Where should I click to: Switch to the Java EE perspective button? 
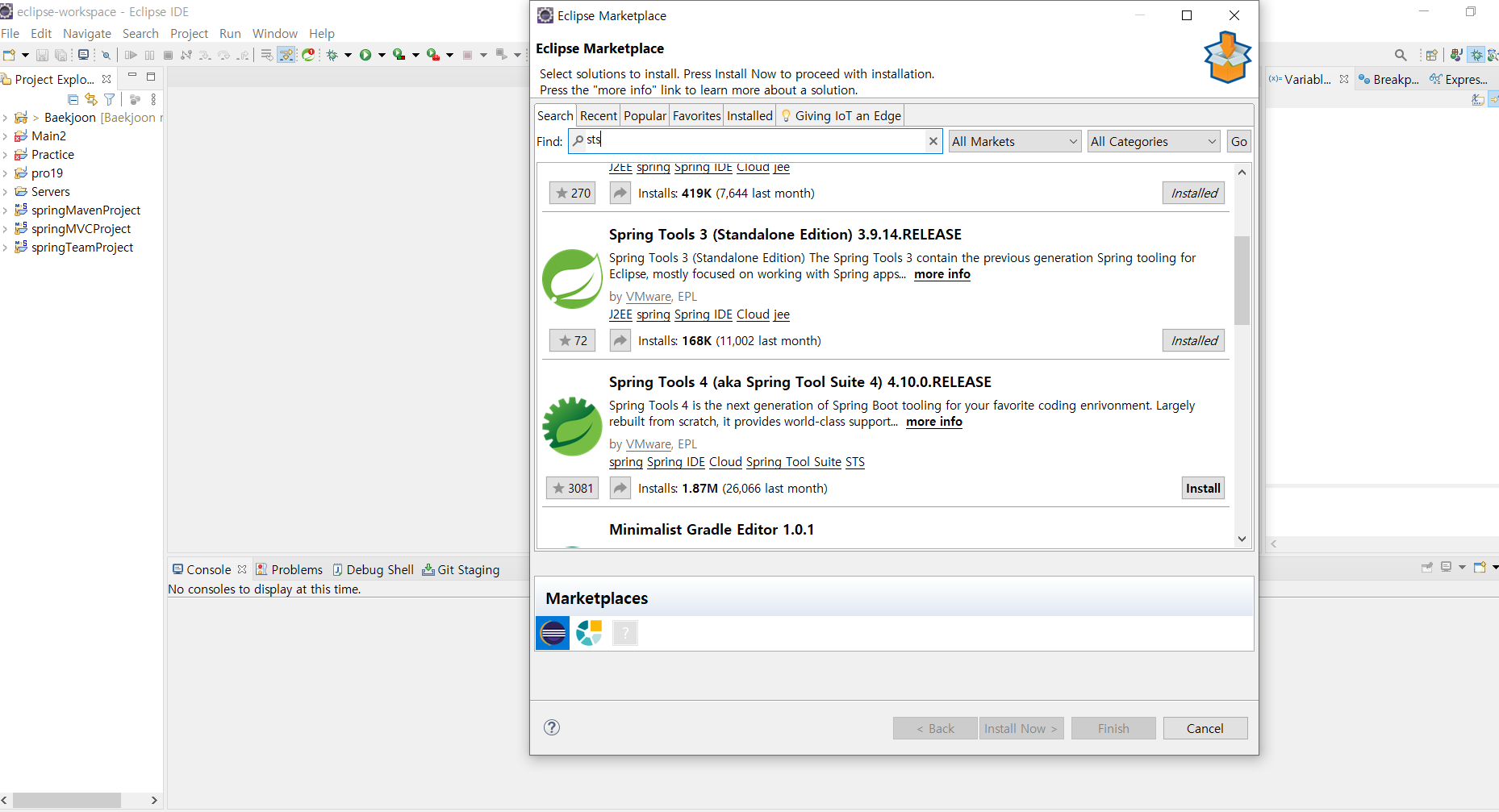pos(1456,55)
